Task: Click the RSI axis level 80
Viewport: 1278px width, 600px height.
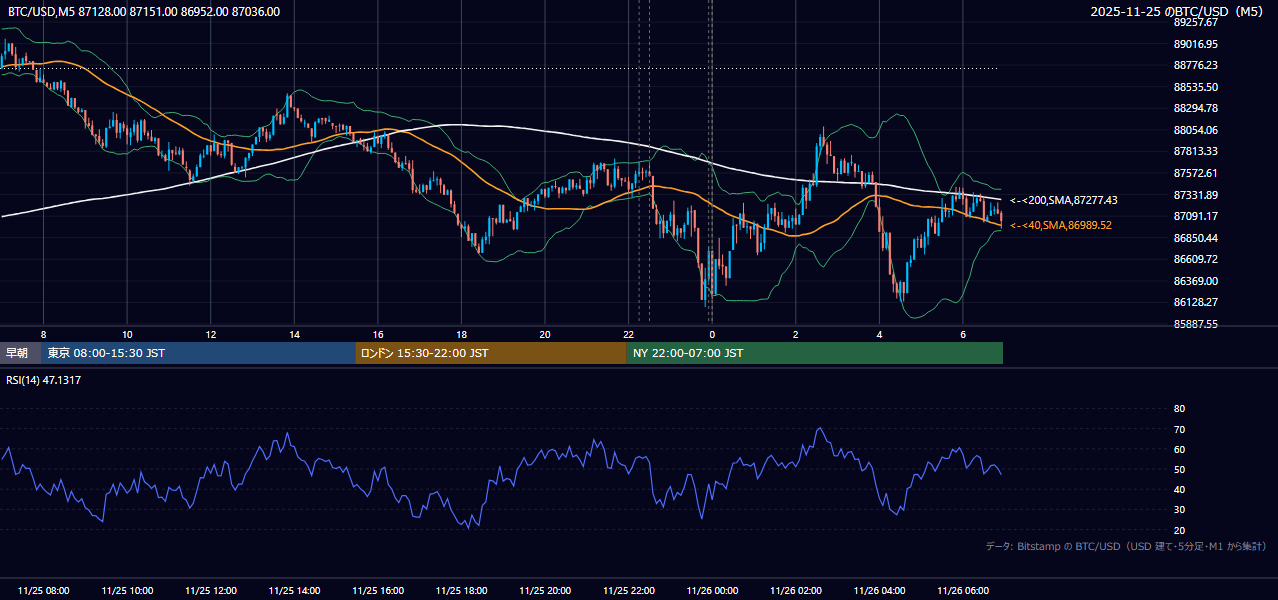Action: tap(1179, 409)
